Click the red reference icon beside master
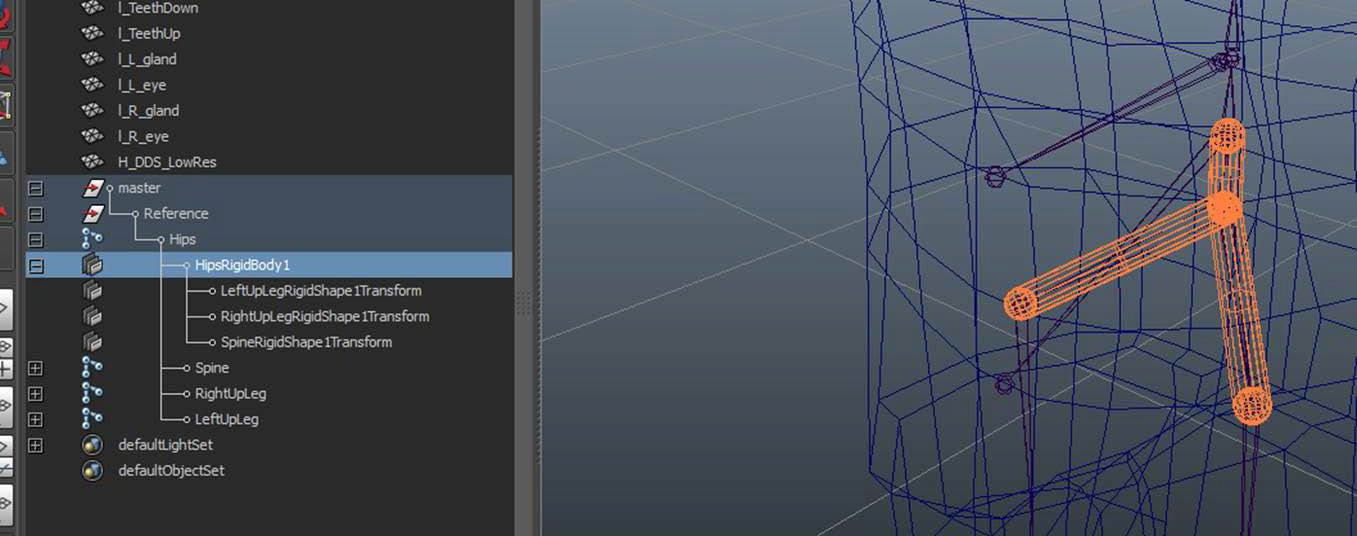The width and height of the screenshot is (1357, 536). coord(92,188)
